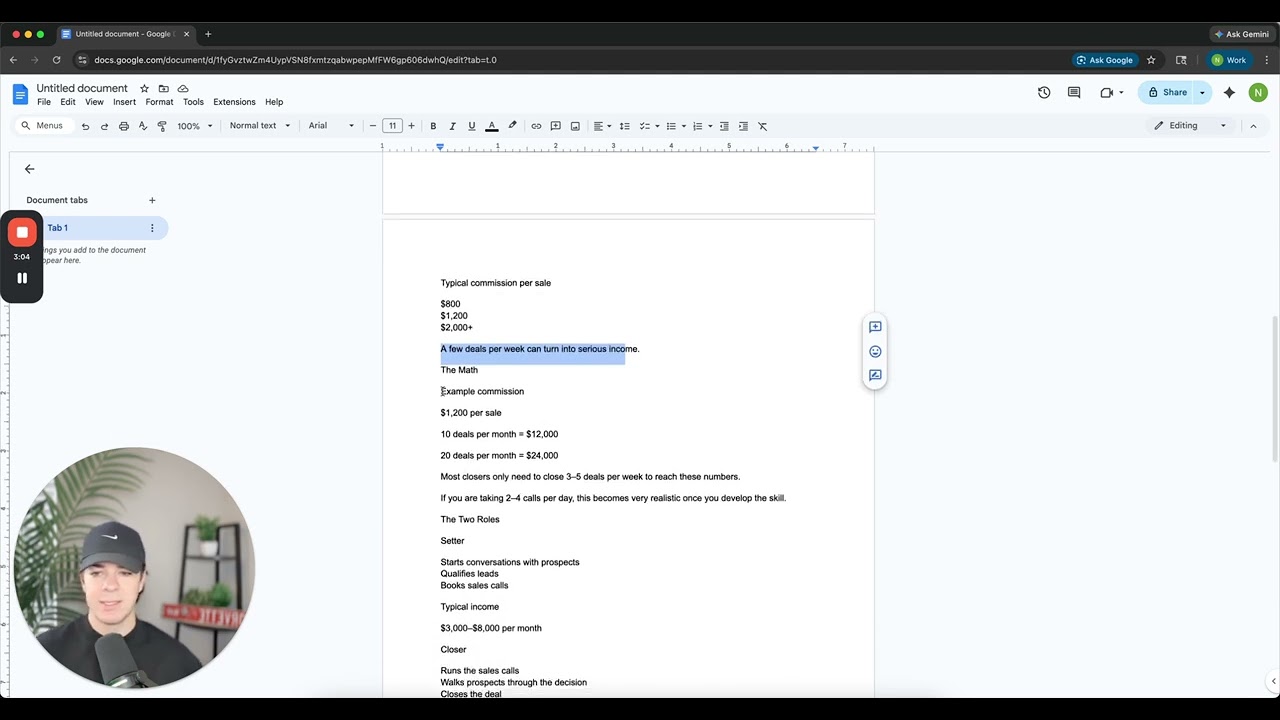The height and width of the screenshot is (720, 1280).
Task: Suggest edits from page margin buttons
Action: [x=875, y=375]
